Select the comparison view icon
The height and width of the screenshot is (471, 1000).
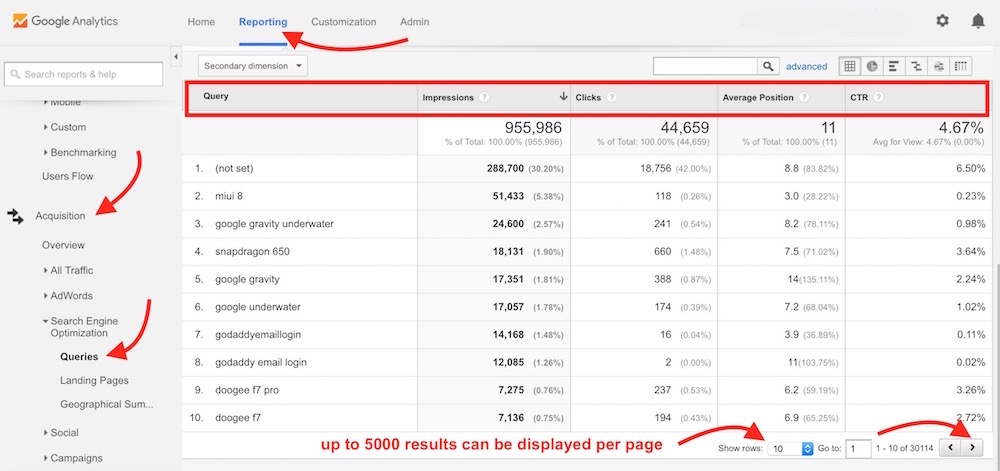[916, 66]
